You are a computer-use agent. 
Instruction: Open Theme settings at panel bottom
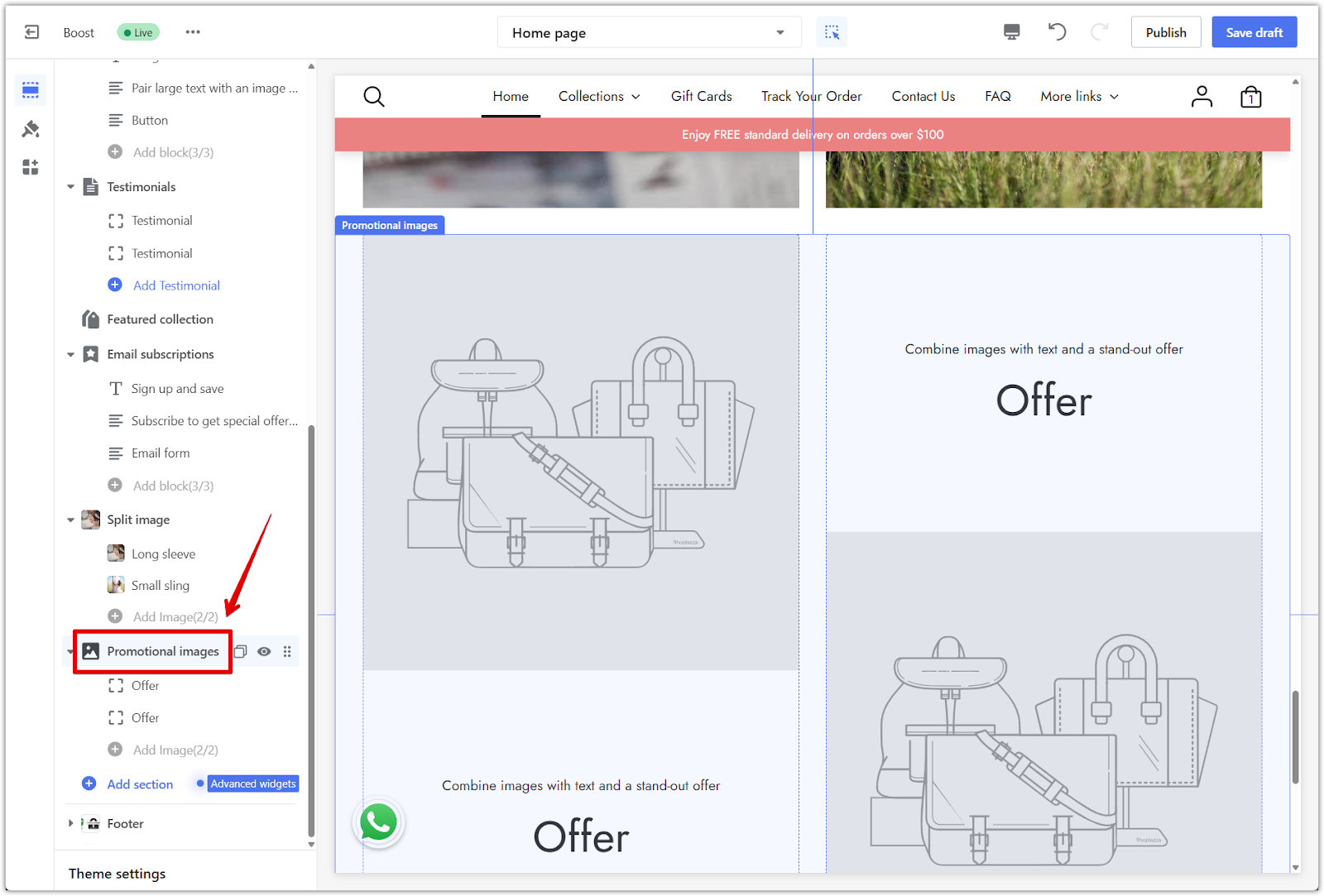coord(117,874)
